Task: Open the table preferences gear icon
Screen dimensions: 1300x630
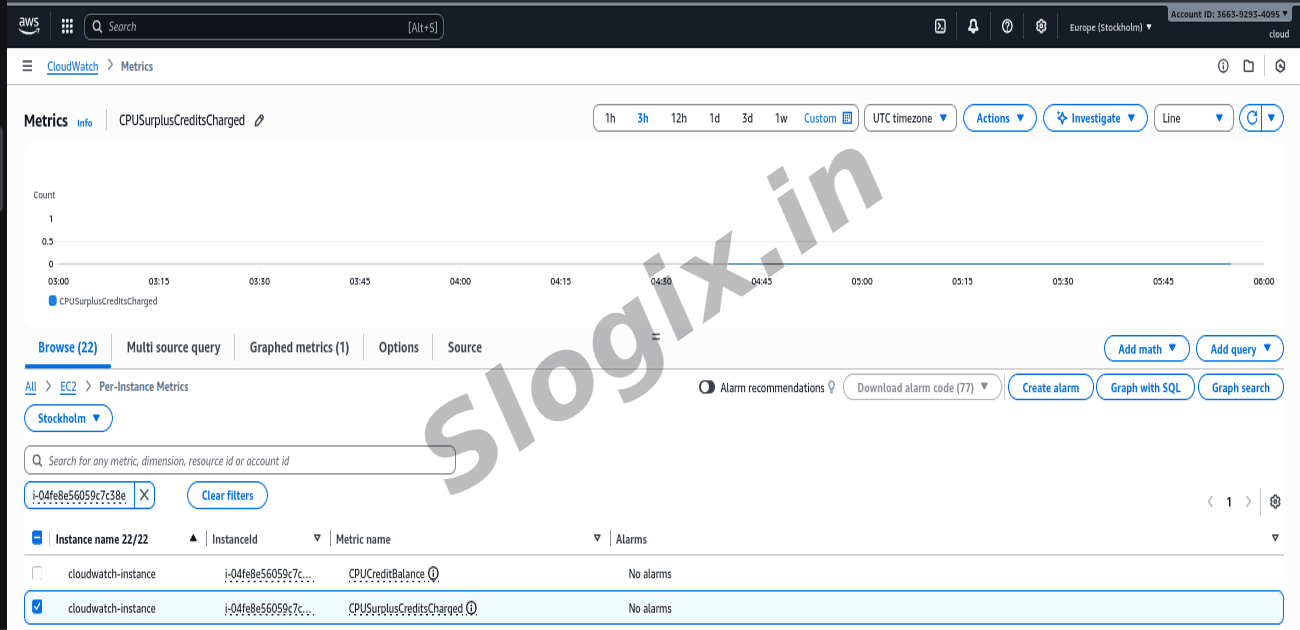Action: [x=1275, y=502]
